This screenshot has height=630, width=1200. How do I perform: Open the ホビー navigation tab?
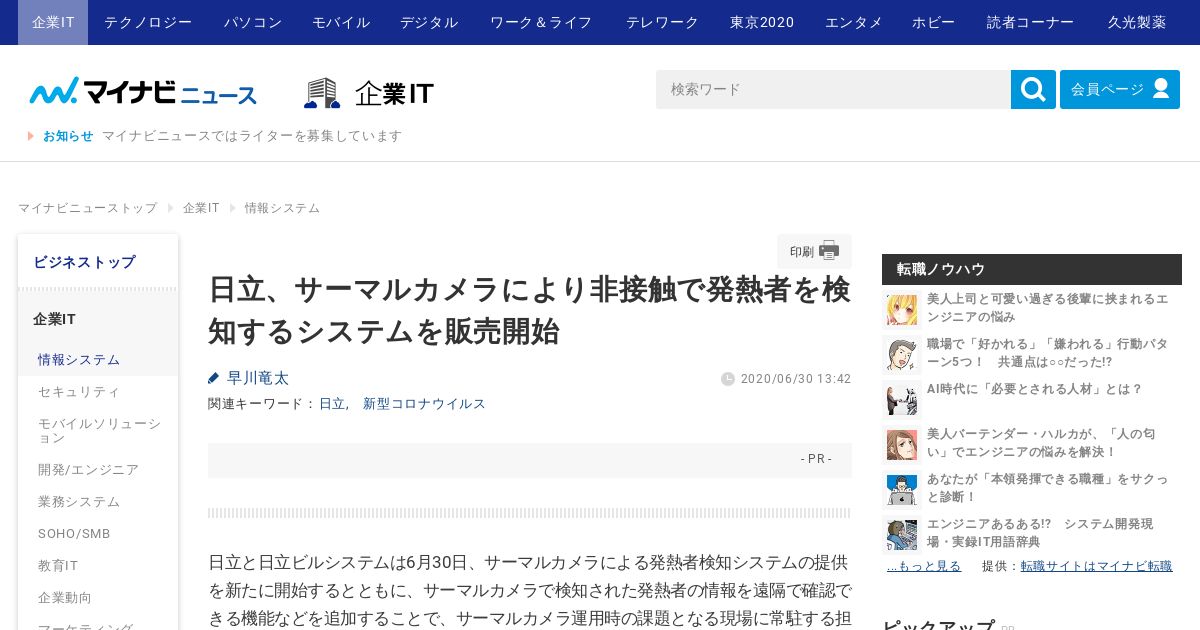(933, 22)
